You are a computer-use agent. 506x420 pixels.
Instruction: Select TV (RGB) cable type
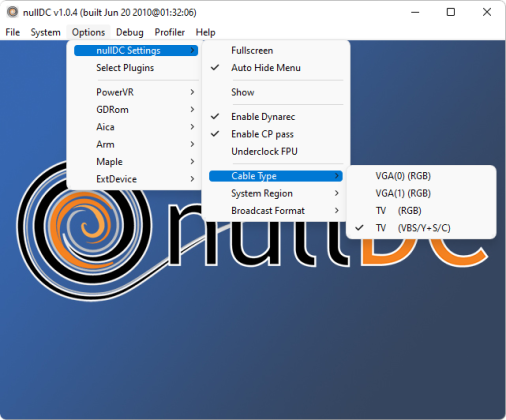[x=421, y=211]
